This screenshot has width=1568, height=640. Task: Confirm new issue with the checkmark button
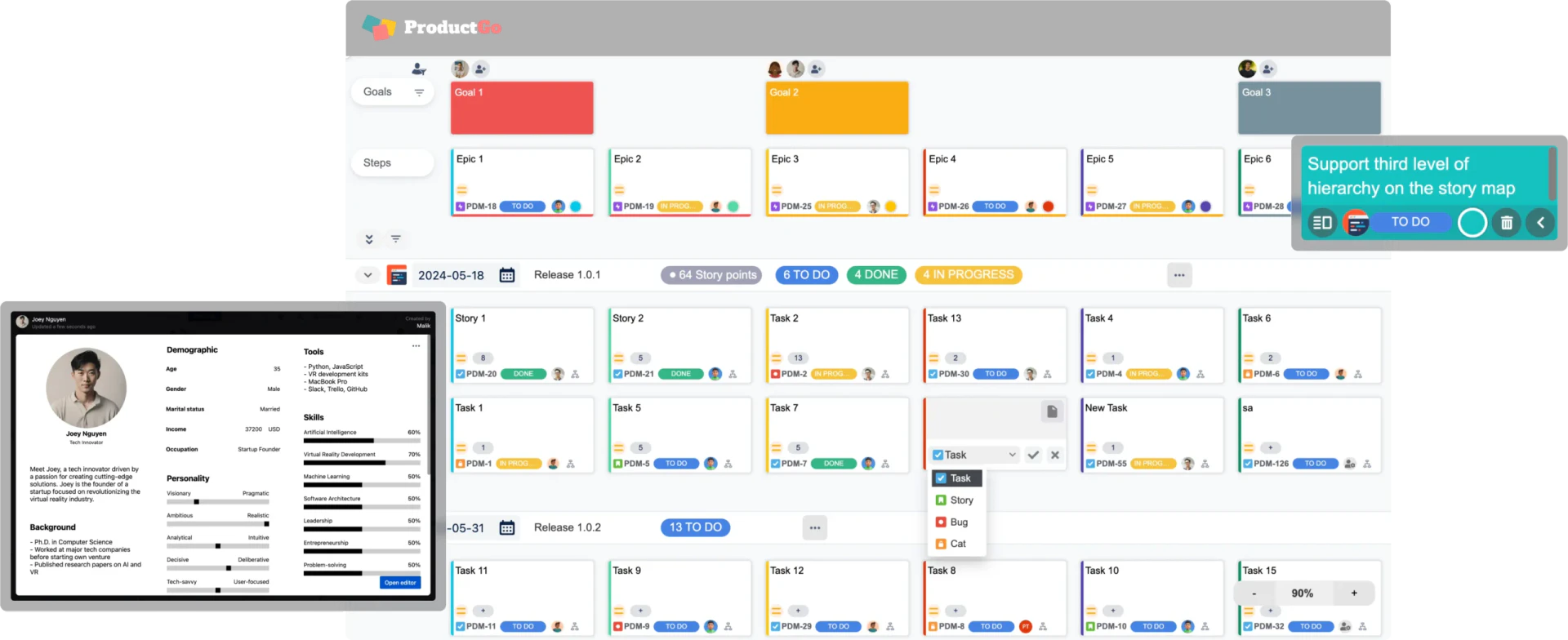1033,455
